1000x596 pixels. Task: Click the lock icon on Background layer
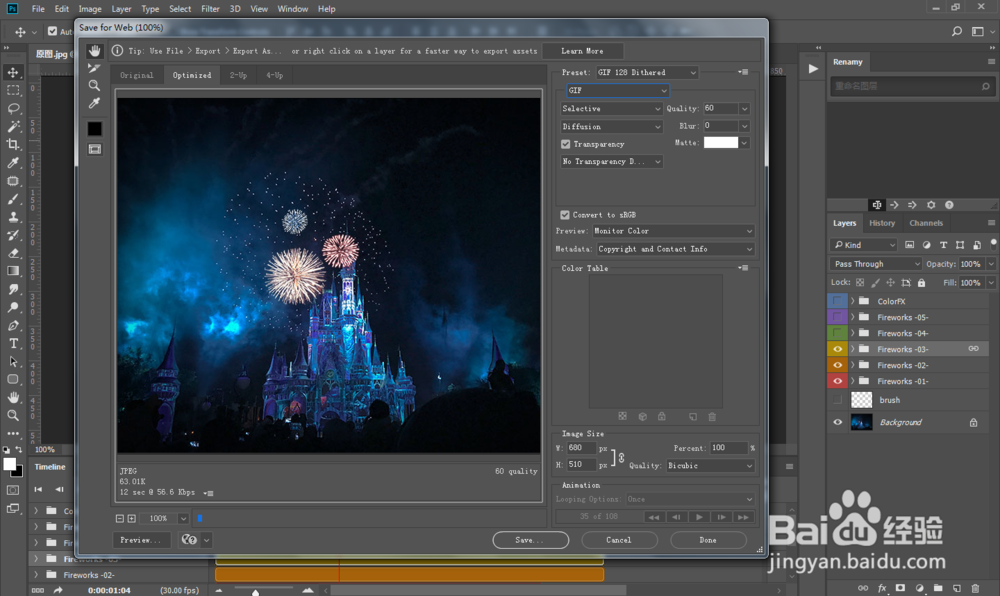click(973, 422)
